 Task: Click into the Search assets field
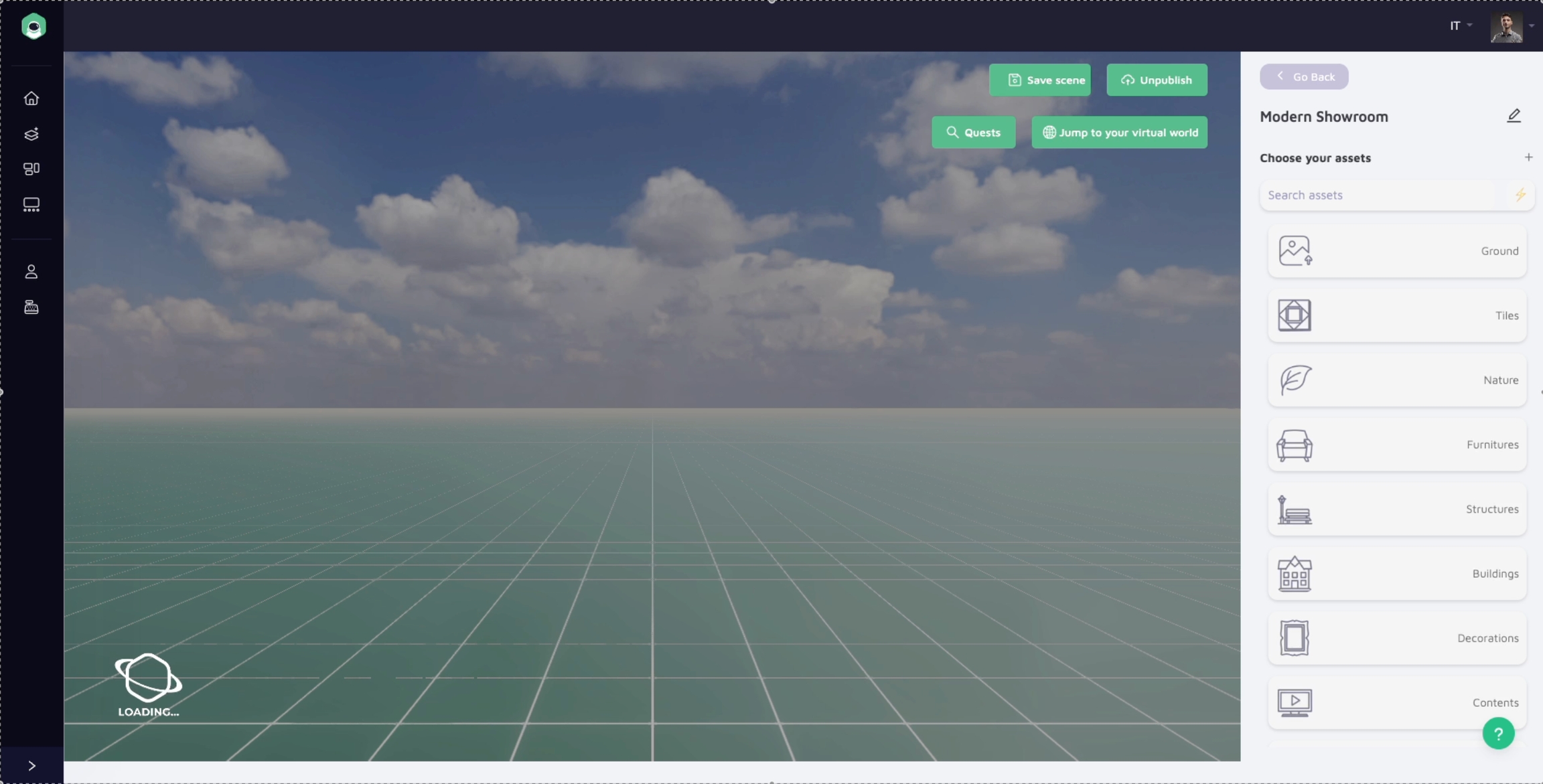coord(1380,195)
